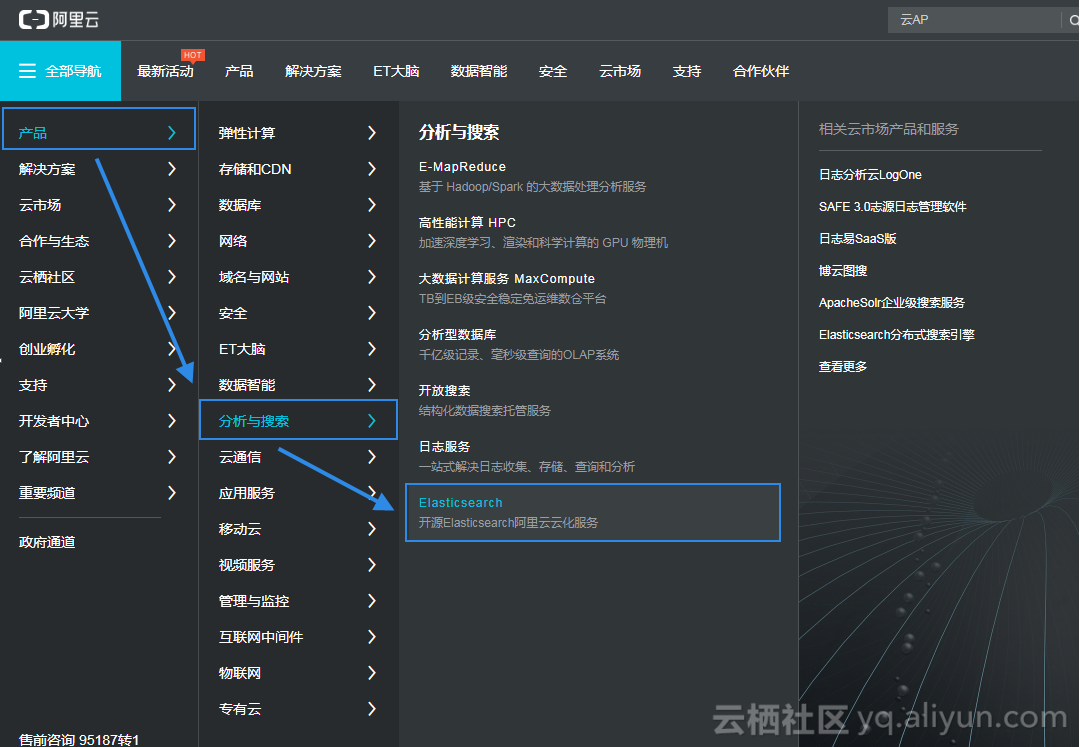This screenshot has height=747, width=1080.
Task: Expand the 云栖社区 chevron
Action: point(172,277)
